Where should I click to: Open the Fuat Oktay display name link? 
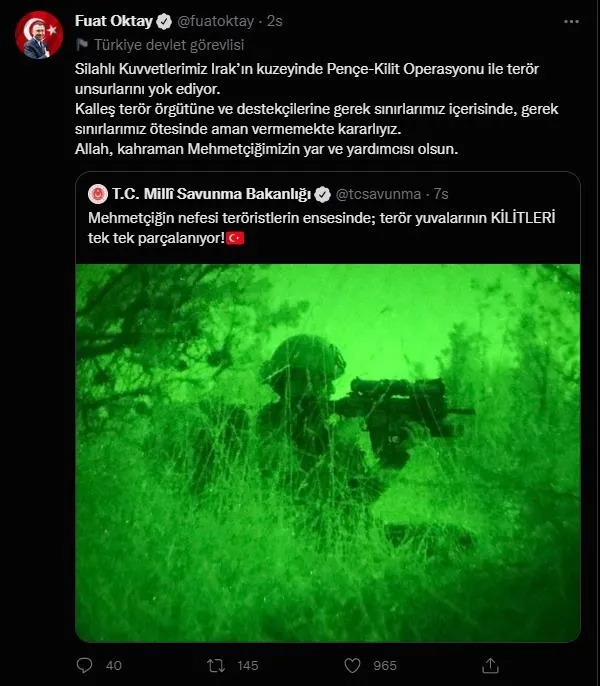(x=114, y=21)
